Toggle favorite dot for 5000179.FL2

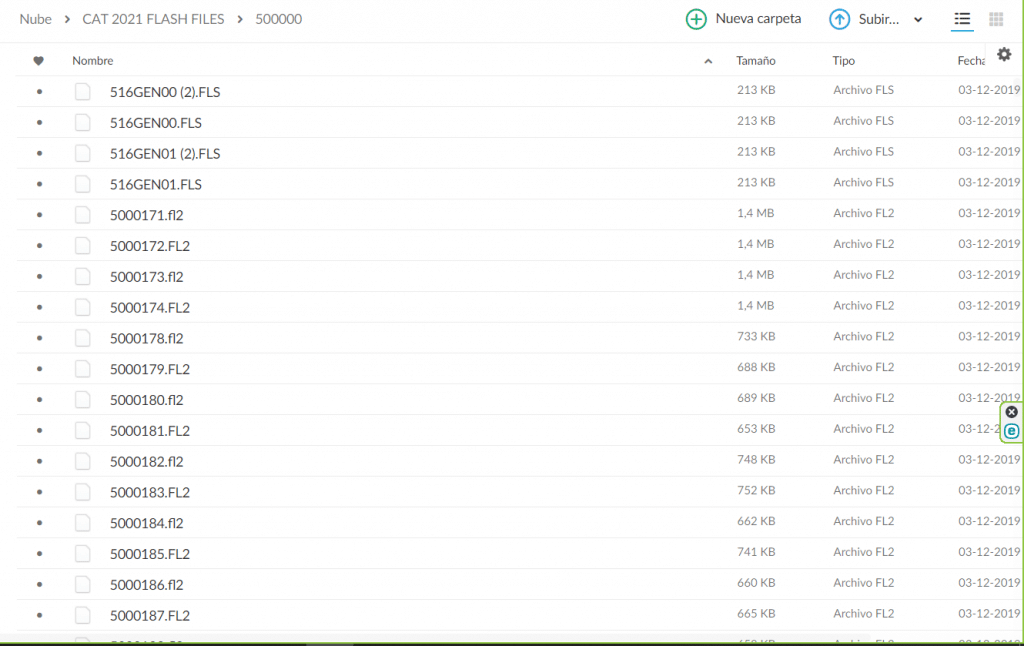click(39, 369)
